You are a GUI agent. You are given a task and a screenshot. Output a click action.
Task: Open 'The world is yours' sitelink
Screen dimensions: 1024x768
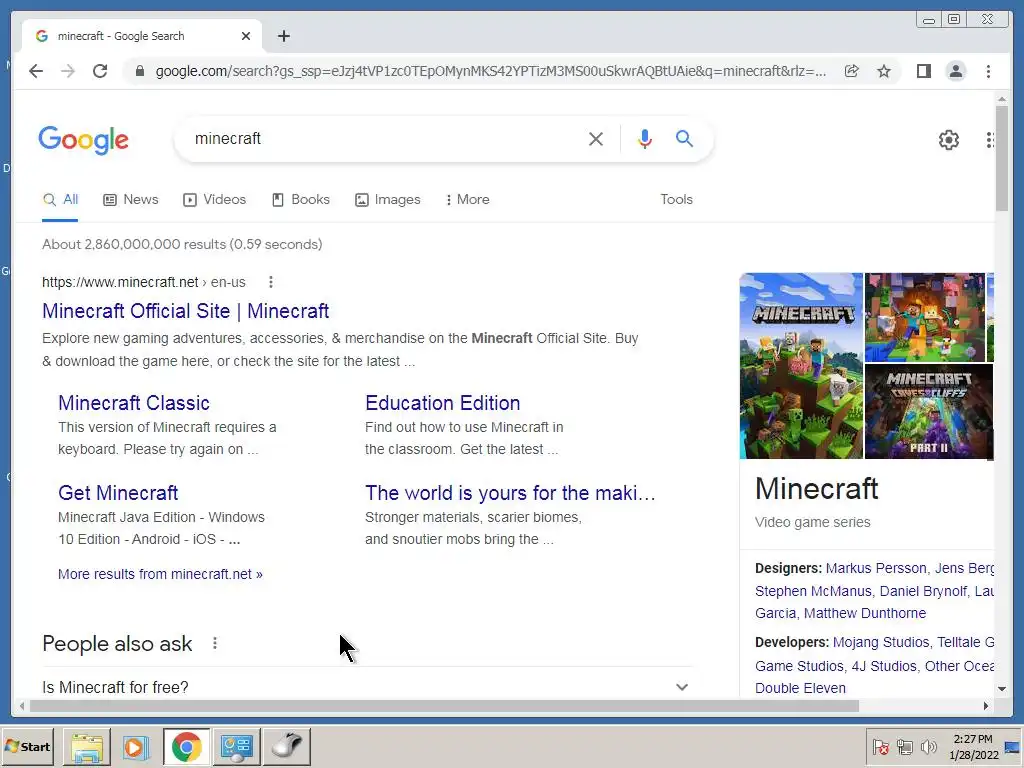[510, 493]
